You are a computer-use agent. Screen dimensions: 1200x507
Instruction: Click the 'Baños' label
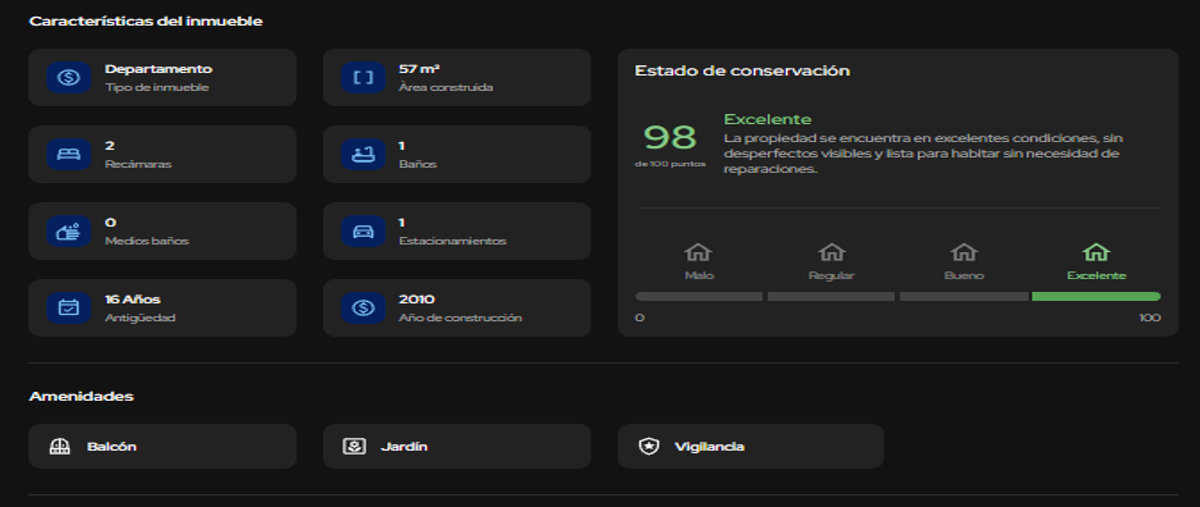click(x=418, y=164)
